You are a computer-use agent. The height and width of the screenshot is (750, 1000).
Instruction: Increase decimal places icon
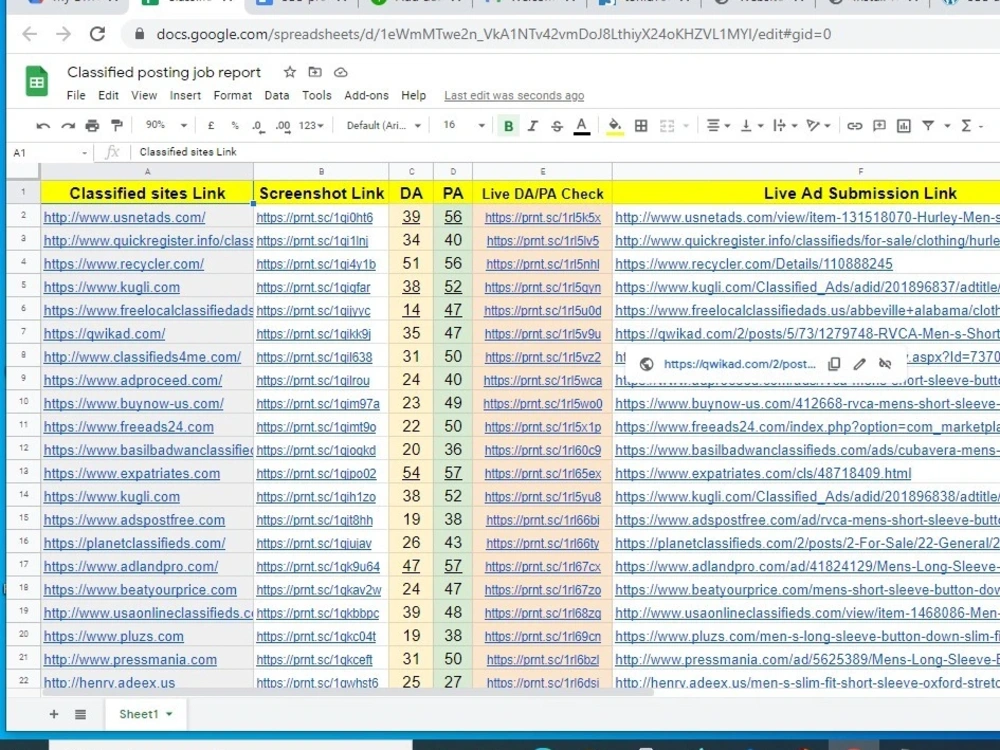pyautogui.click(x=283, y=126)
